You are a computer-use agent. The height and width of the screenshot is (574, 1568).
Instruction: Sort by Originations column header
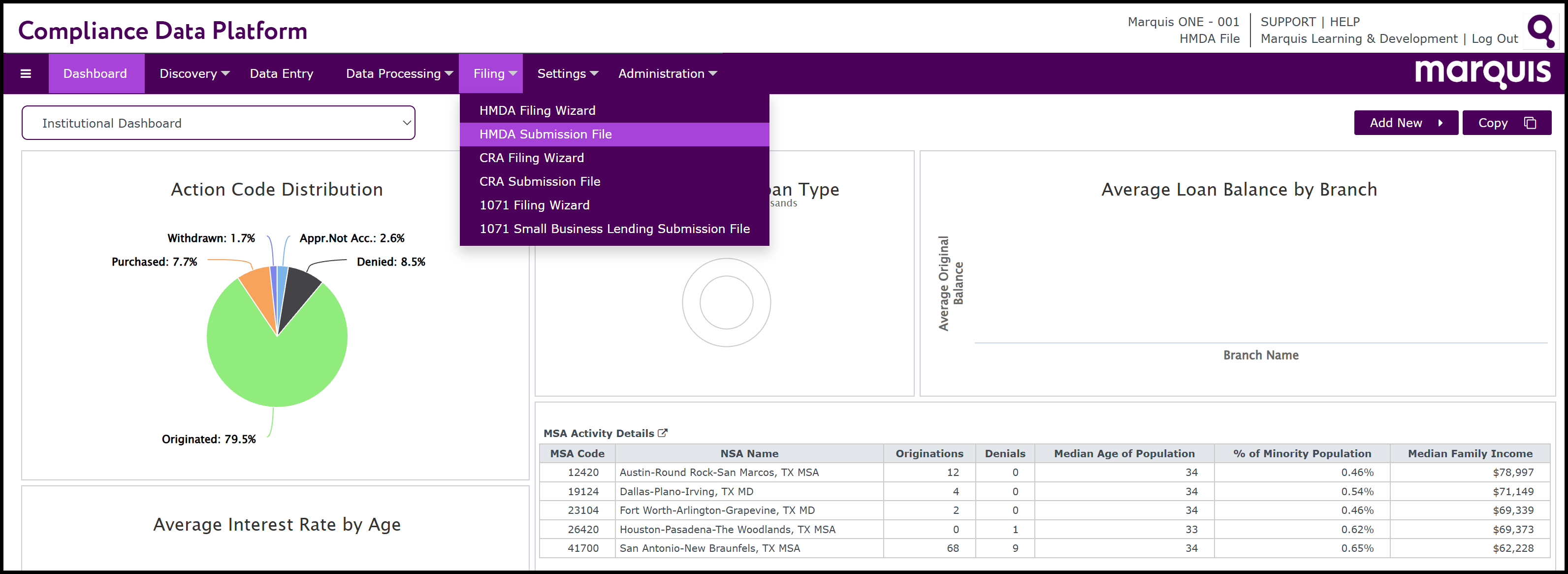(929, 453)
